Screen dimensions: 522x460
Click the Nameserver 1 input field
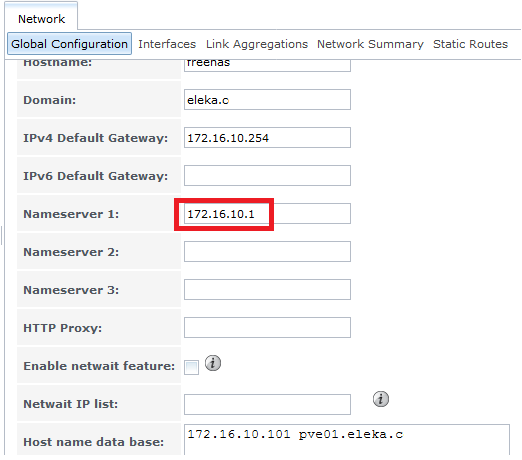pyautogui.click(x=267, y=214)
